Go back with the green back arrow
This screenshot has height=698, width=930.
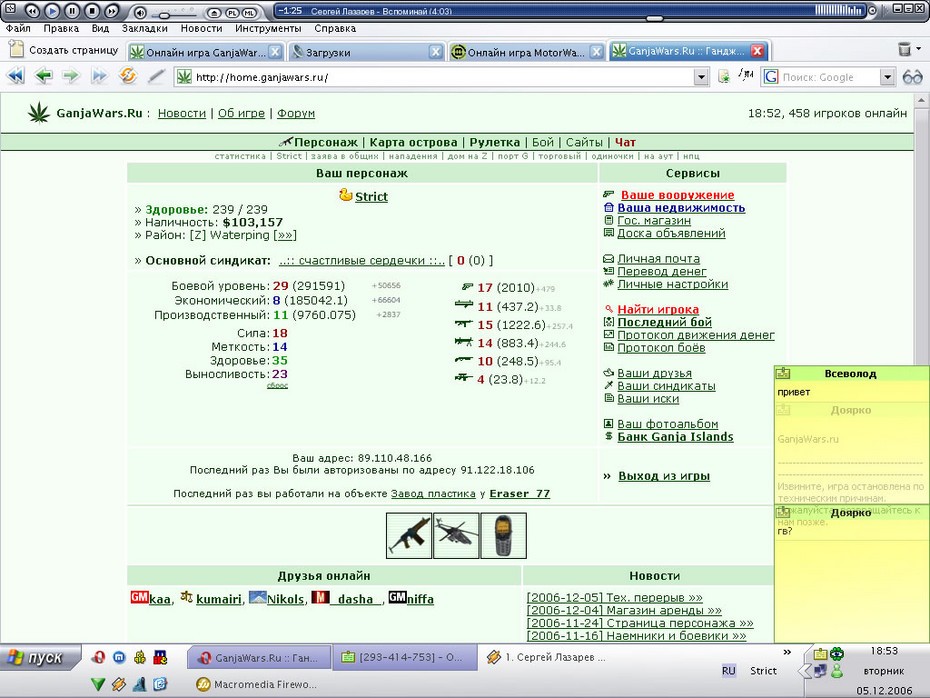43,76
